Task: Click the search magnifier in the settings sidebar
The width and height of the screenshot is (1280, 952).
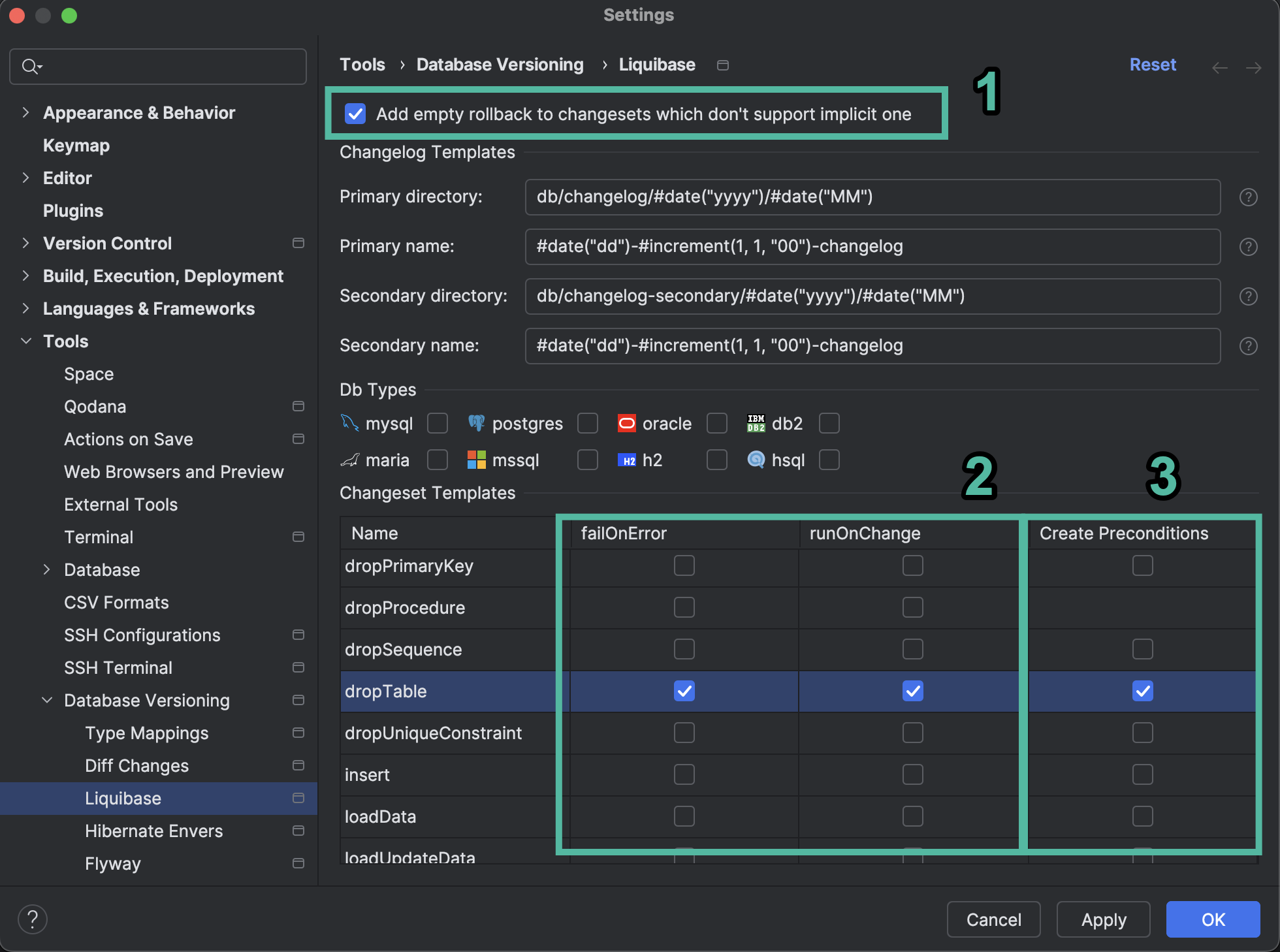Action: pyautogui.click(x=30, y=66)
